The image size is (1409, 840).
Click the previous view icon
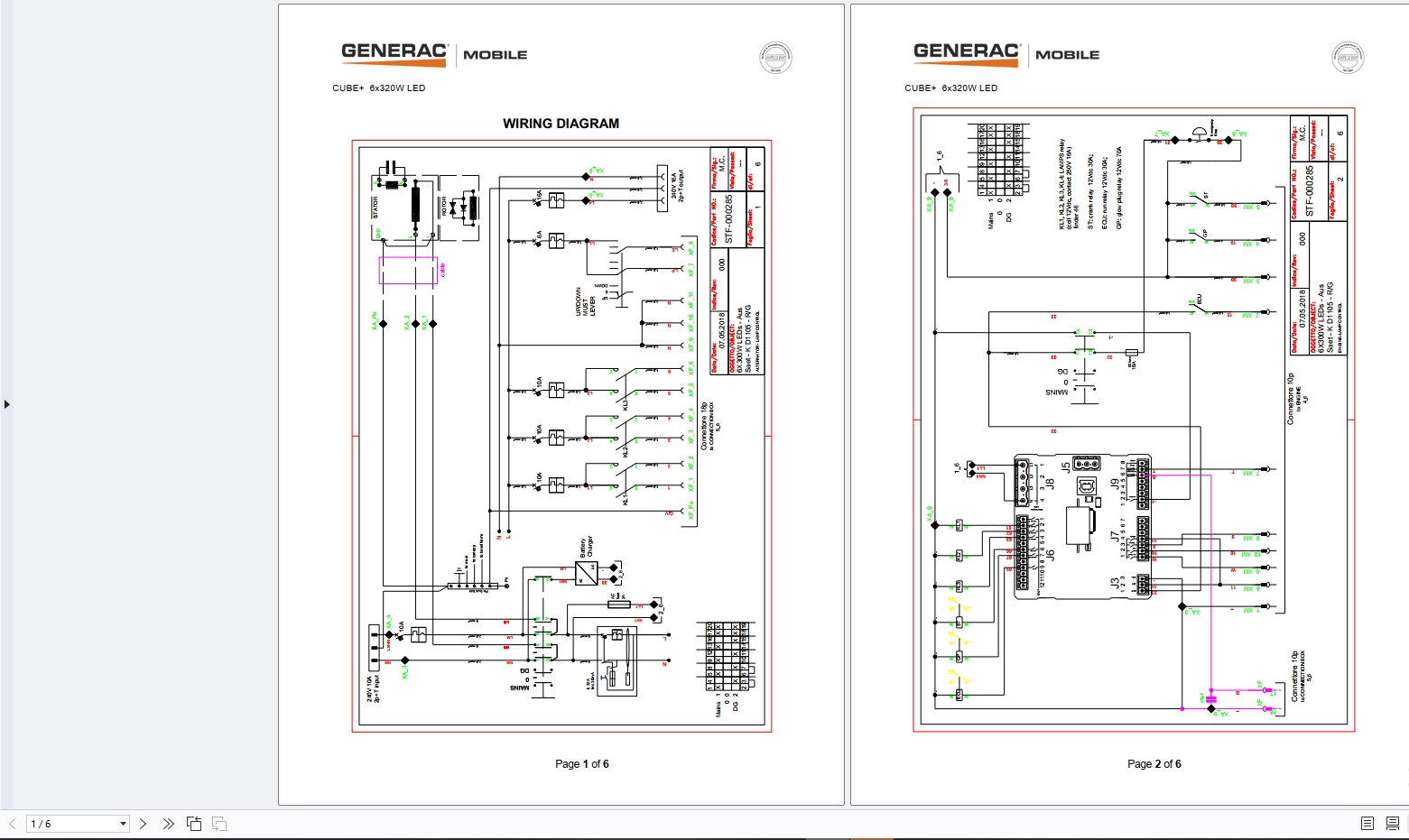tap(194, 824)
